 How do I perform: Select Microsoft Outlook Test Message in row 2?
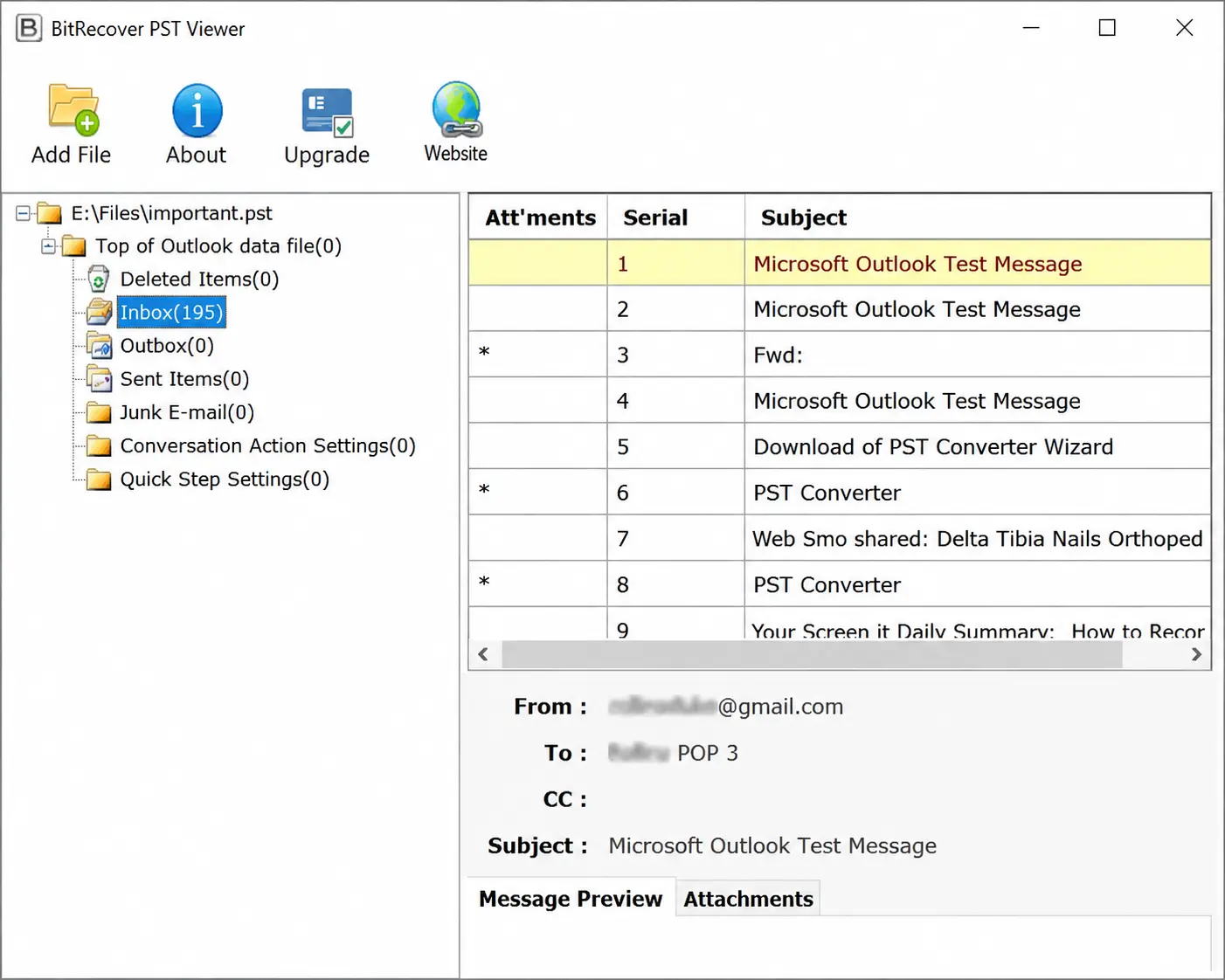tap(917, 309)
